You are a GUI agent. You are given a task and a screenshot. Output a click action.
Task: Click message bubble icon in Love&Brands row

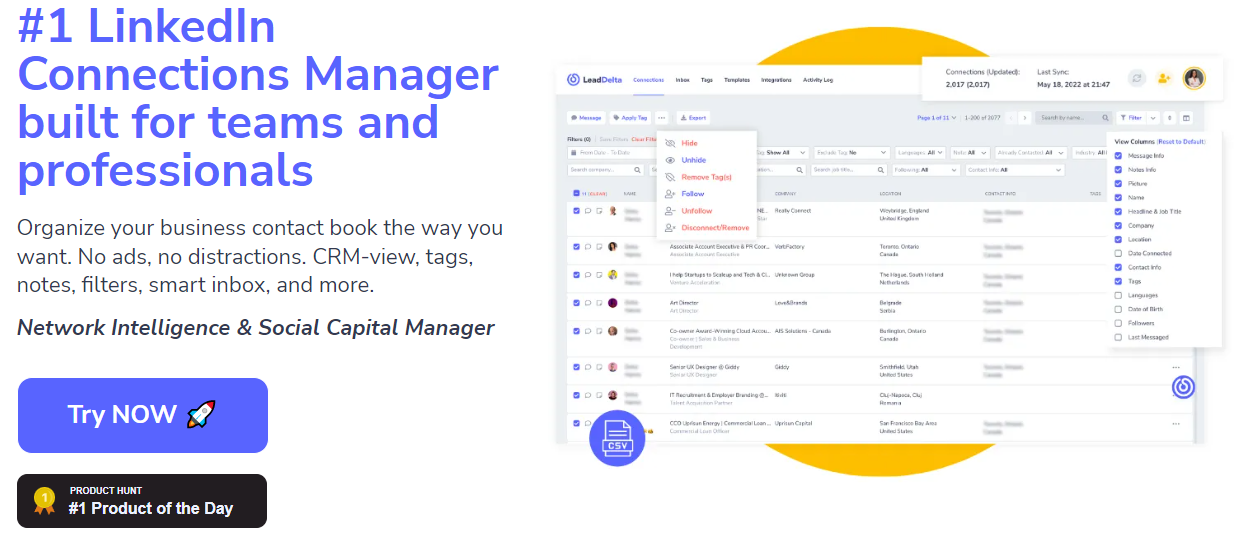(588, 303)
